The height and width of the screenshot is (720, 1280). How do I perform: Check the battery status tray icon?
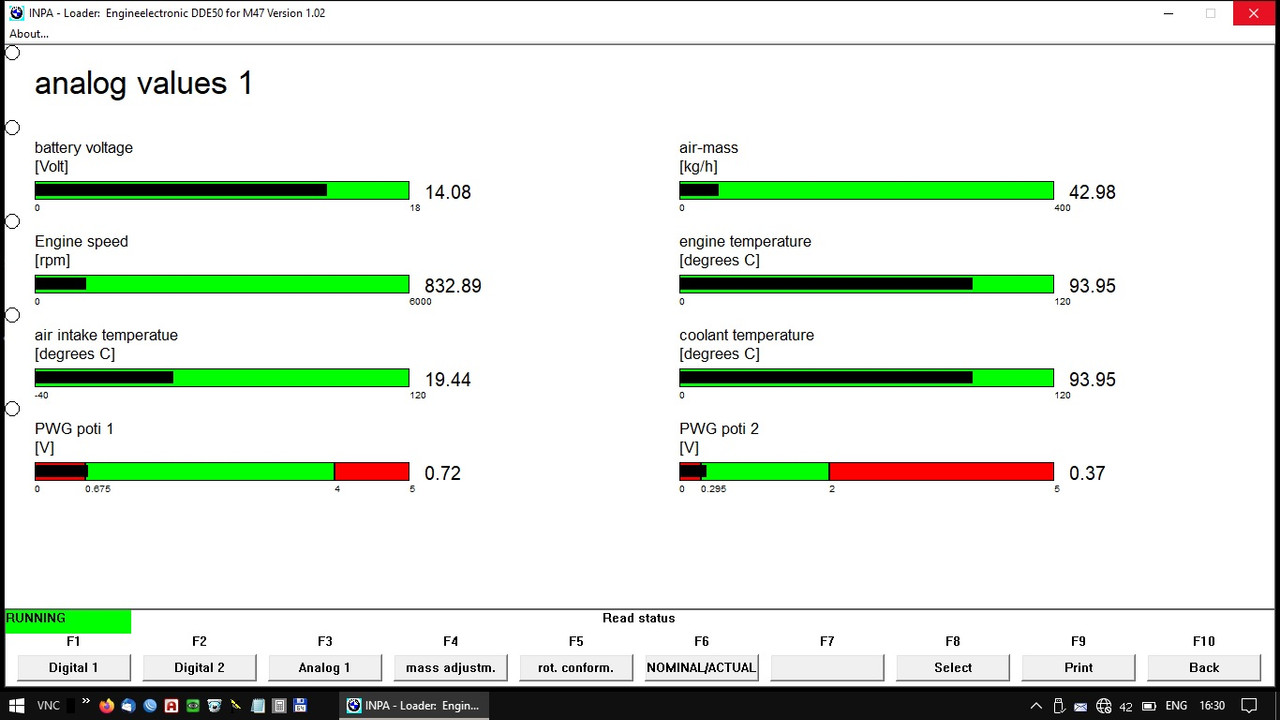(1149, 706)
